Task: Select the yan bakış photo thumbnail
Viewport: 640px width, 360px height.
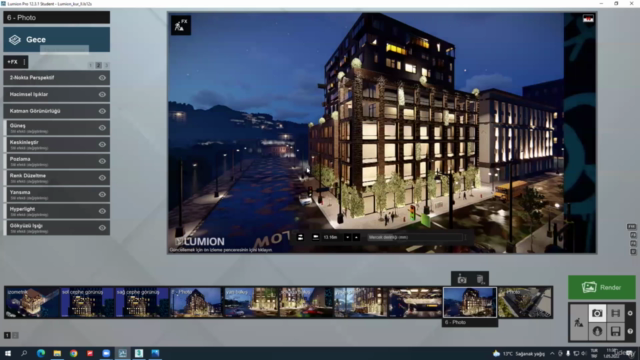Action: (251, 302)
